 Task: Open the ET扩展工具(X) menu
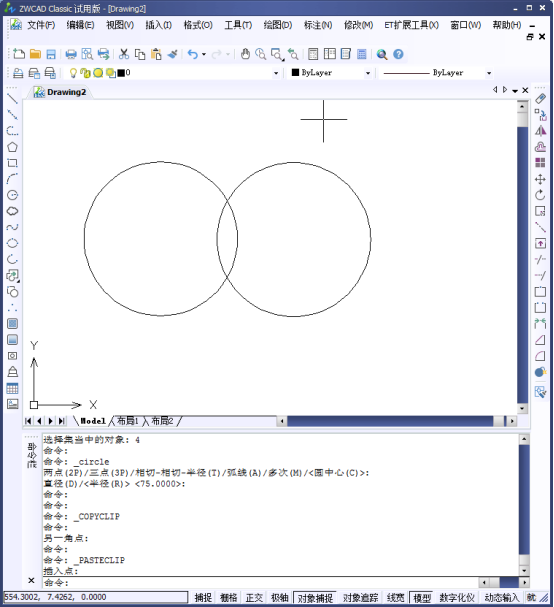coord(411,25)
